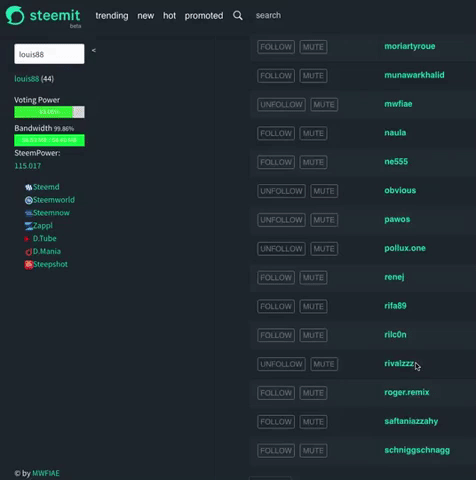Follow user roger.remix
476x480 pixels.
276,393
